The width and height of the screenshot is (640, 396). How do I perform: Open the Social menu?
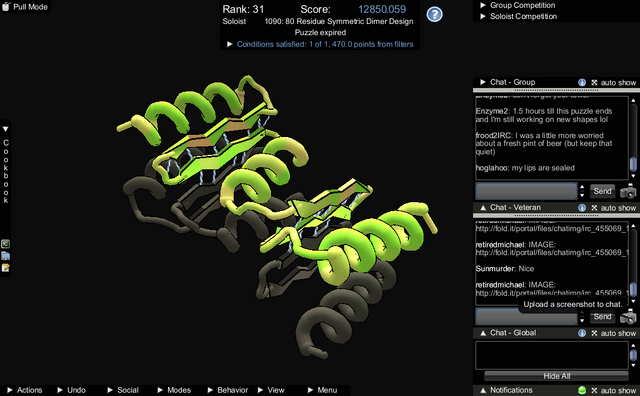pos(123,390)
